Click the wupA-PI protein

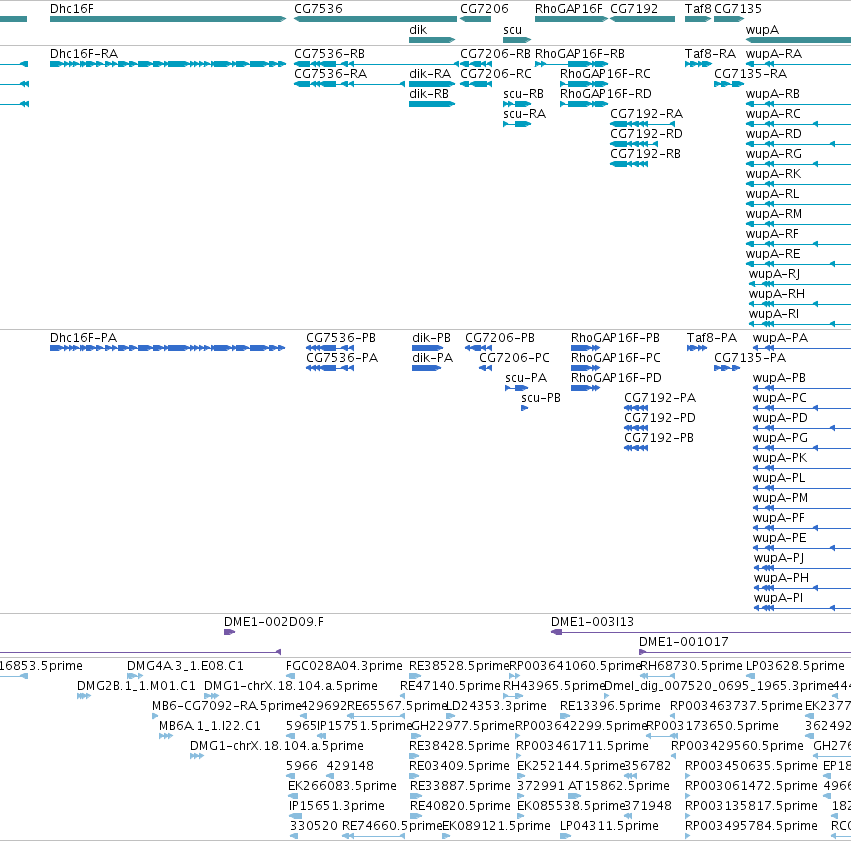pyautogui.click(x=803, y=608)
